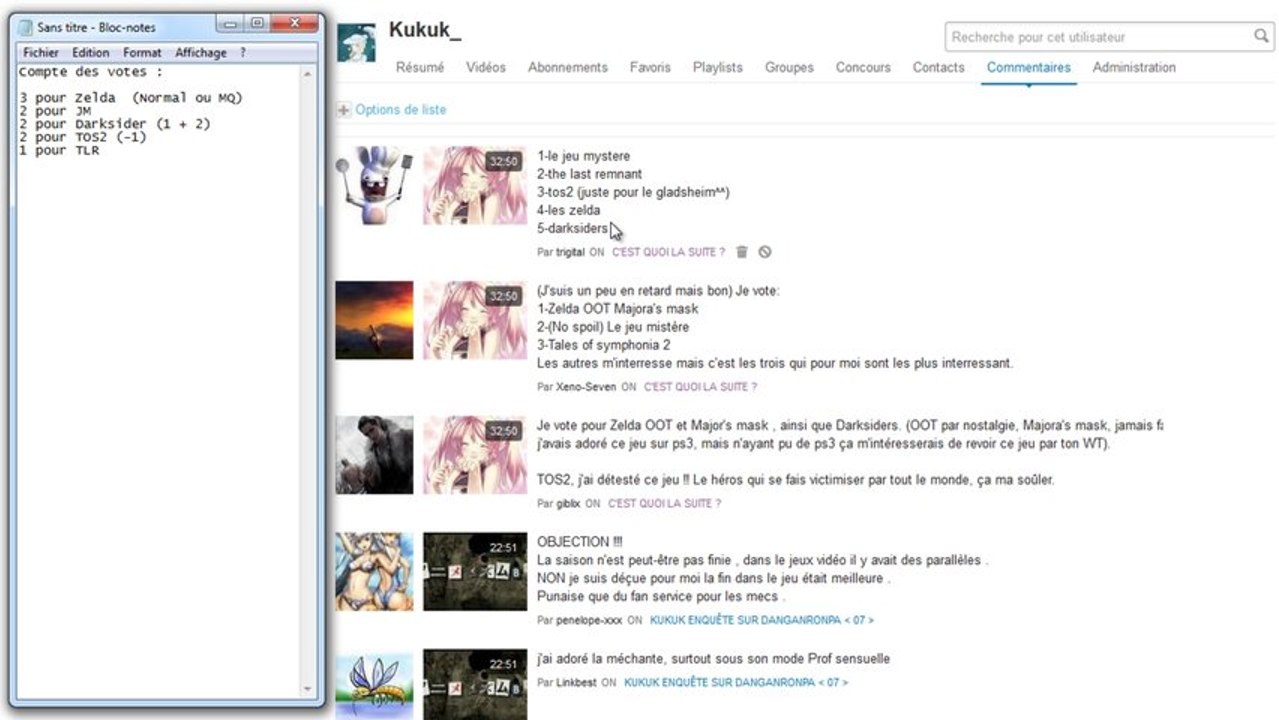Click the Notepad icon in title bar

pos(27,26)
